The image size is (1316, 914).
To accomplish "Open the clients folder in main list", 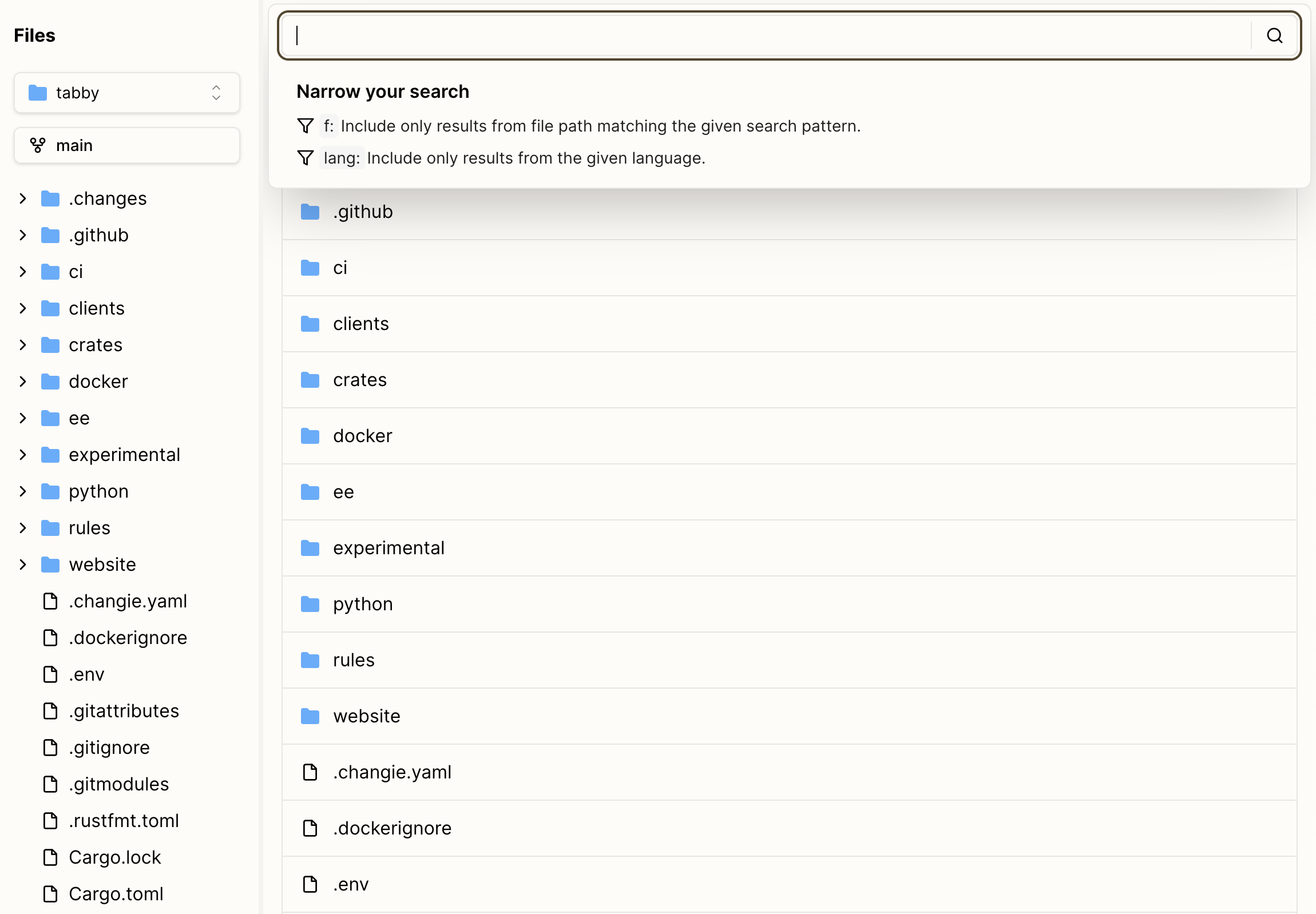I will 361,324.
